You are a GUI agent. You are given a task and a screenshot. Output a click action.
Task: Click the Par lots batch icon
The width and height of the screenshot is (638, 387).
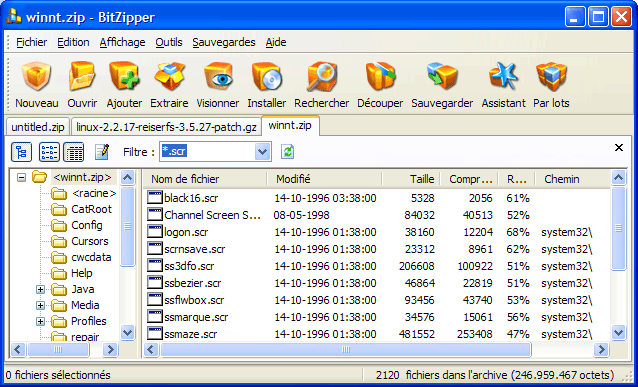(x=551, y=76)
